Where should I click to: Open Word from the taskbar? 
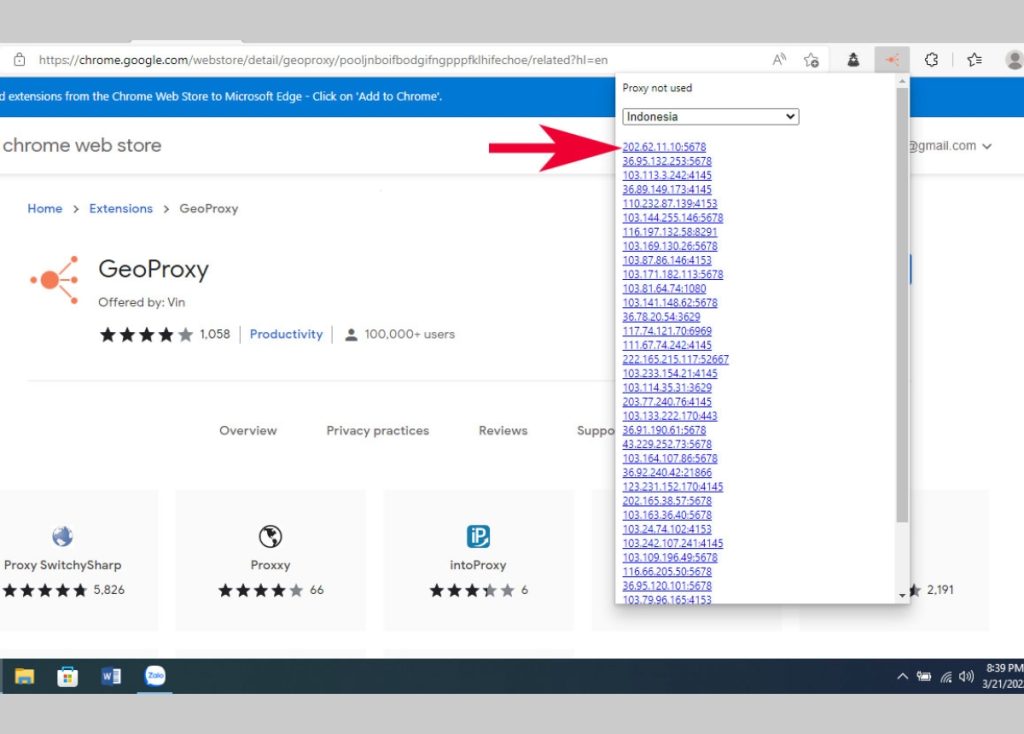click(111, 676)
